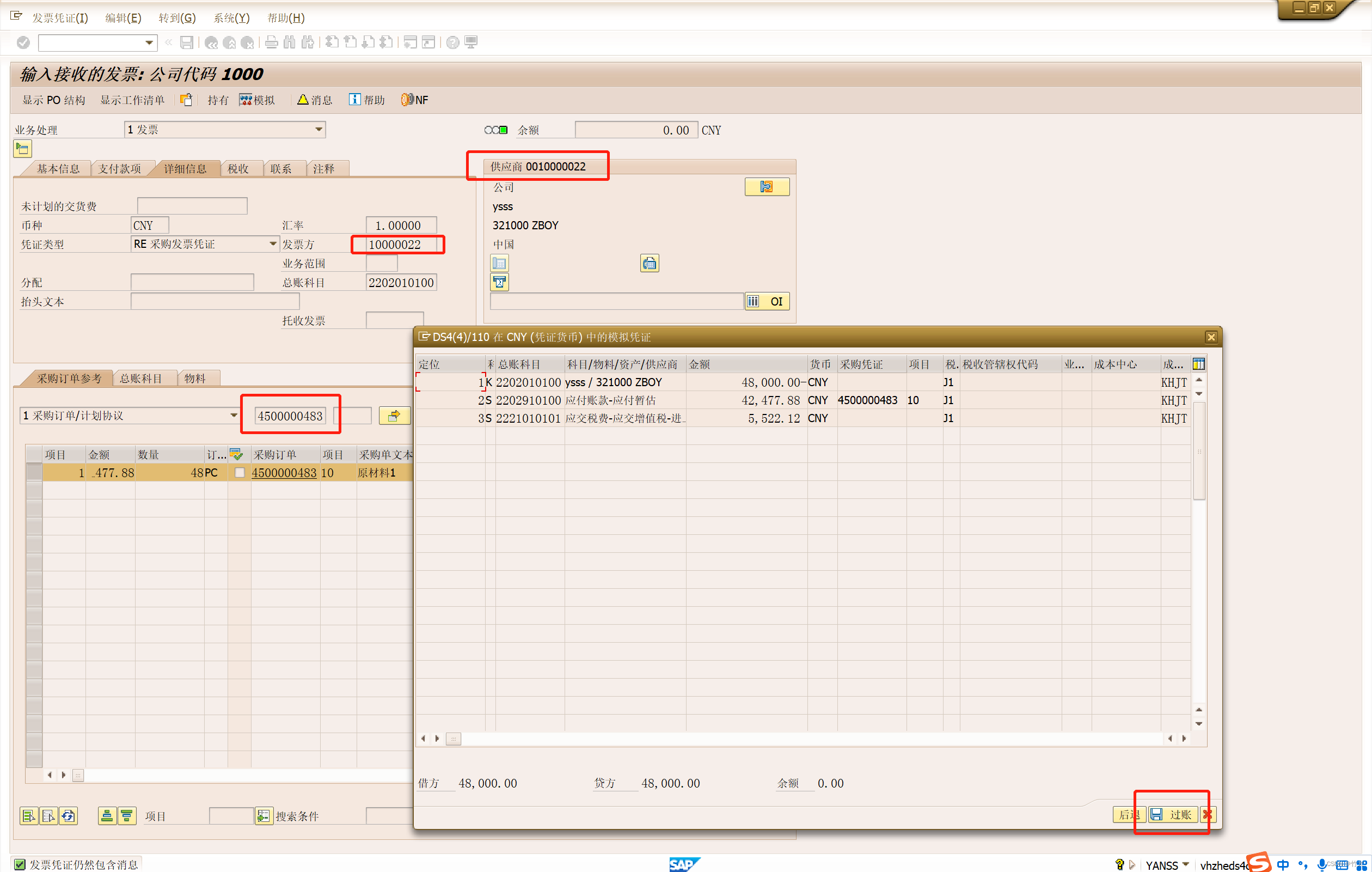
Task: Expand the 采购订单/计划协议 reference type dropdown
Action: (234, 416)
